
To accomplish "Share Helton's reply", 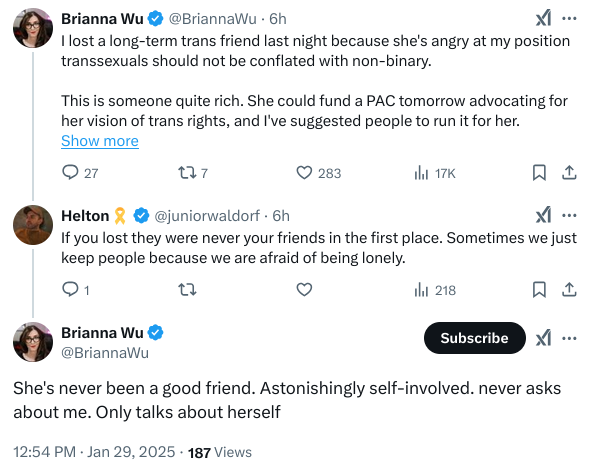I will click(569, 290).
